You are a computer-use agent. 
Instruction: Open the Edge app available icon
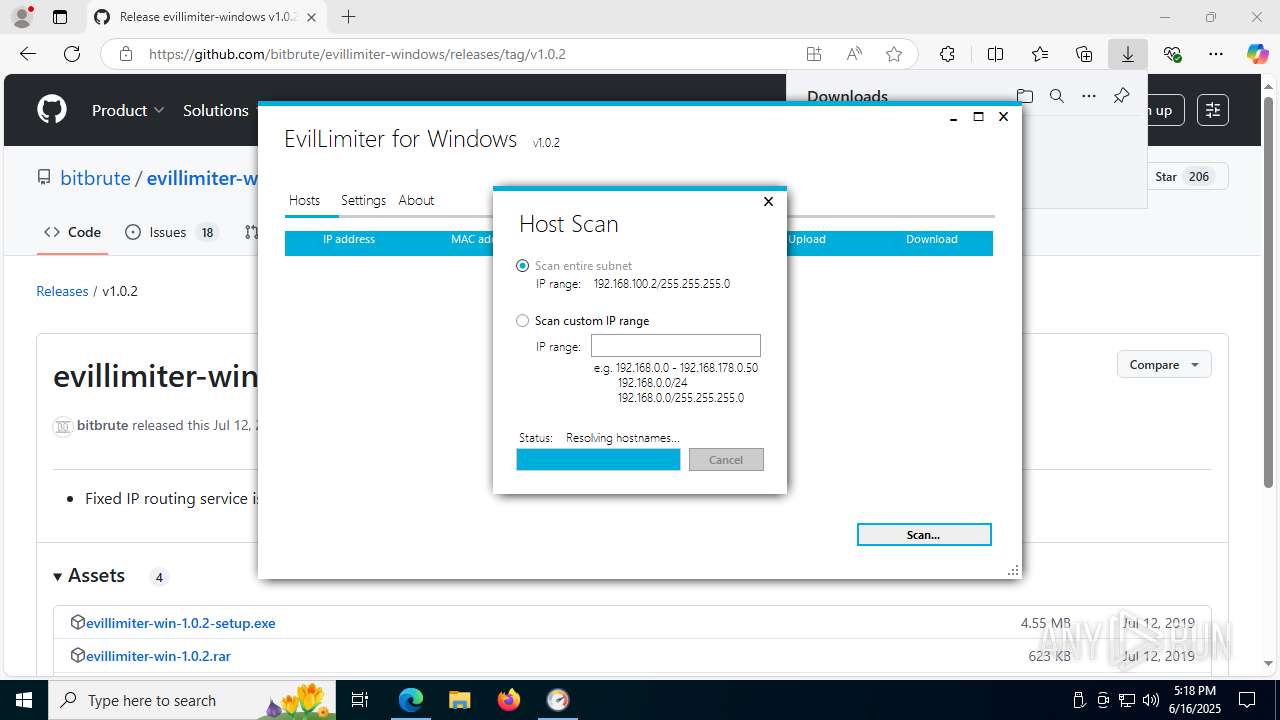[x=814, y=54]
